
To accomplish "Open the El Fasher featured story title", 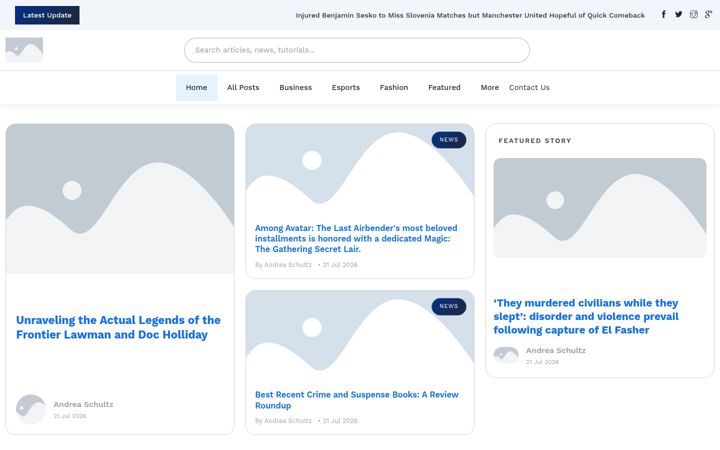I will click(x=586, y=316).
